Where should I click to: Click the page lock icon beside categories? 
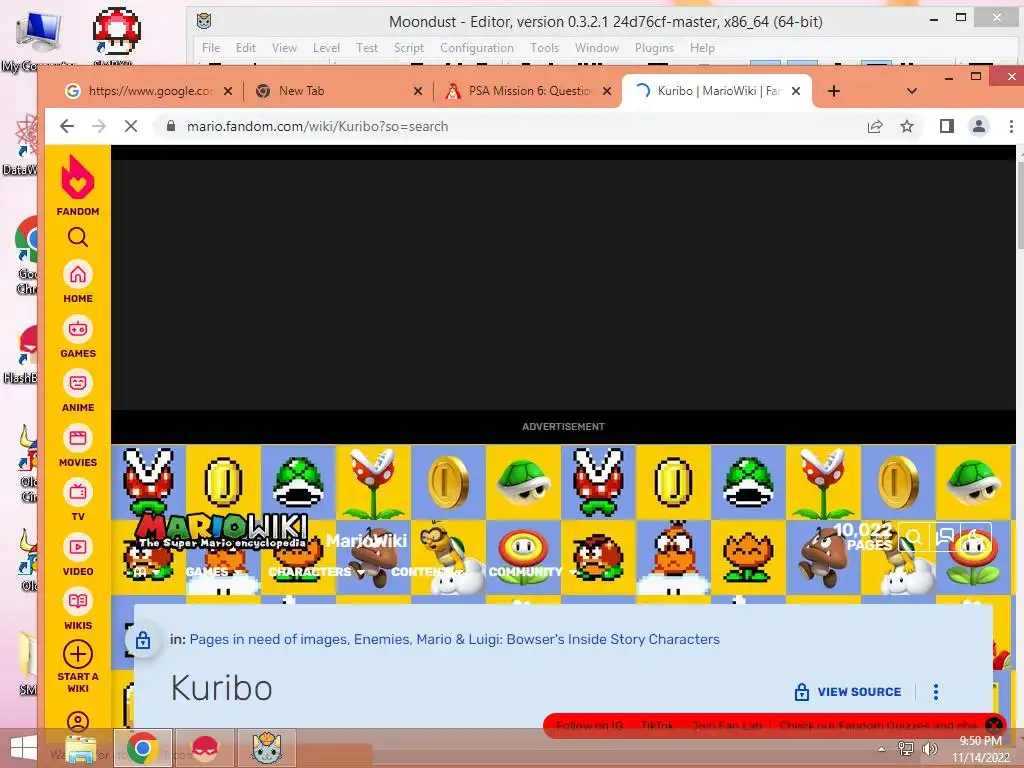click(x=143, y=639)
